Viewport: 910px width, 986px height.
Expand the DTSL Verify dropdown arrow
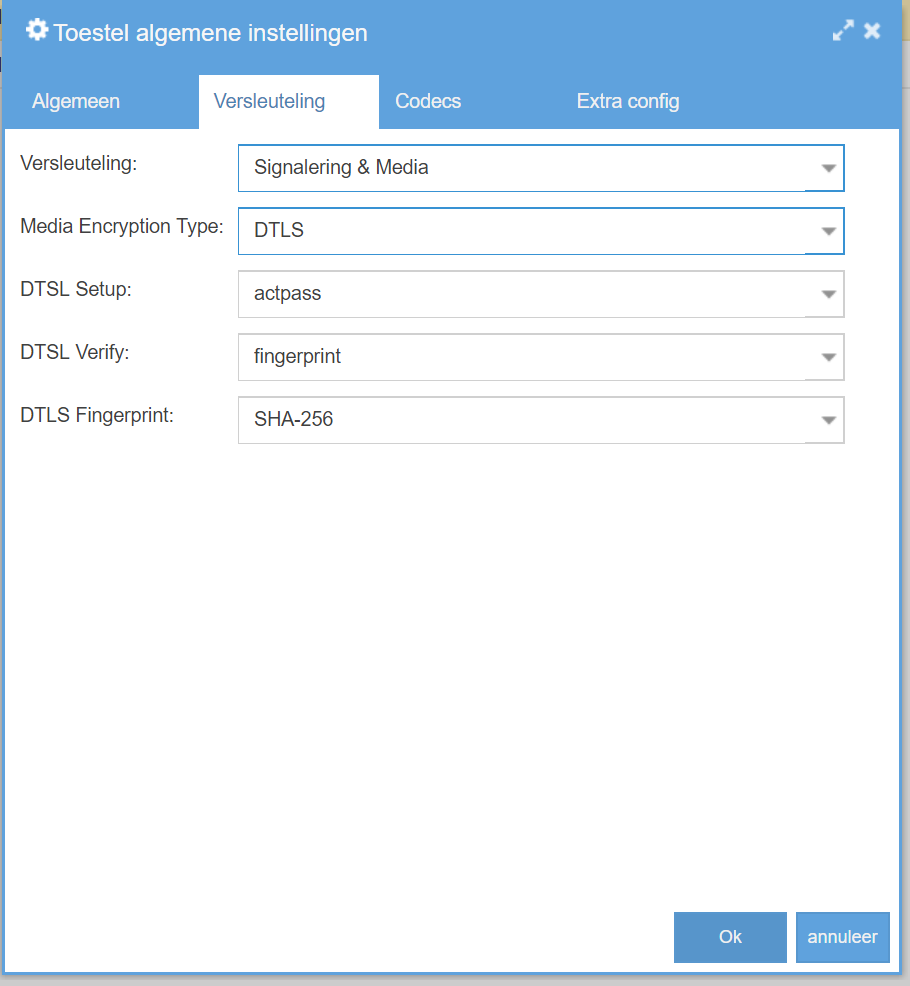tap(827, 357)
